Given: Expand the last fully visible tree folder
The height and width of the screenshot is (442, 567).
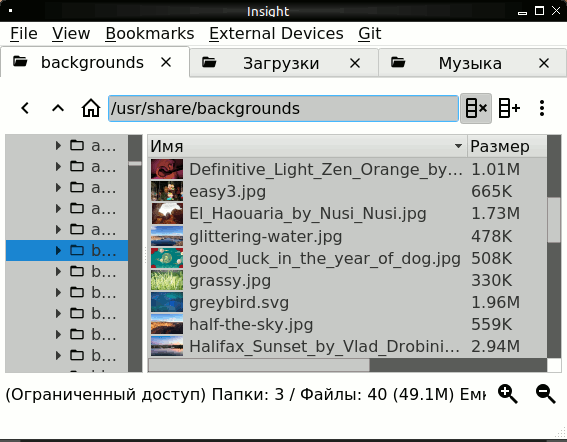Looking at the screenshot, I should tap(58, 355).
